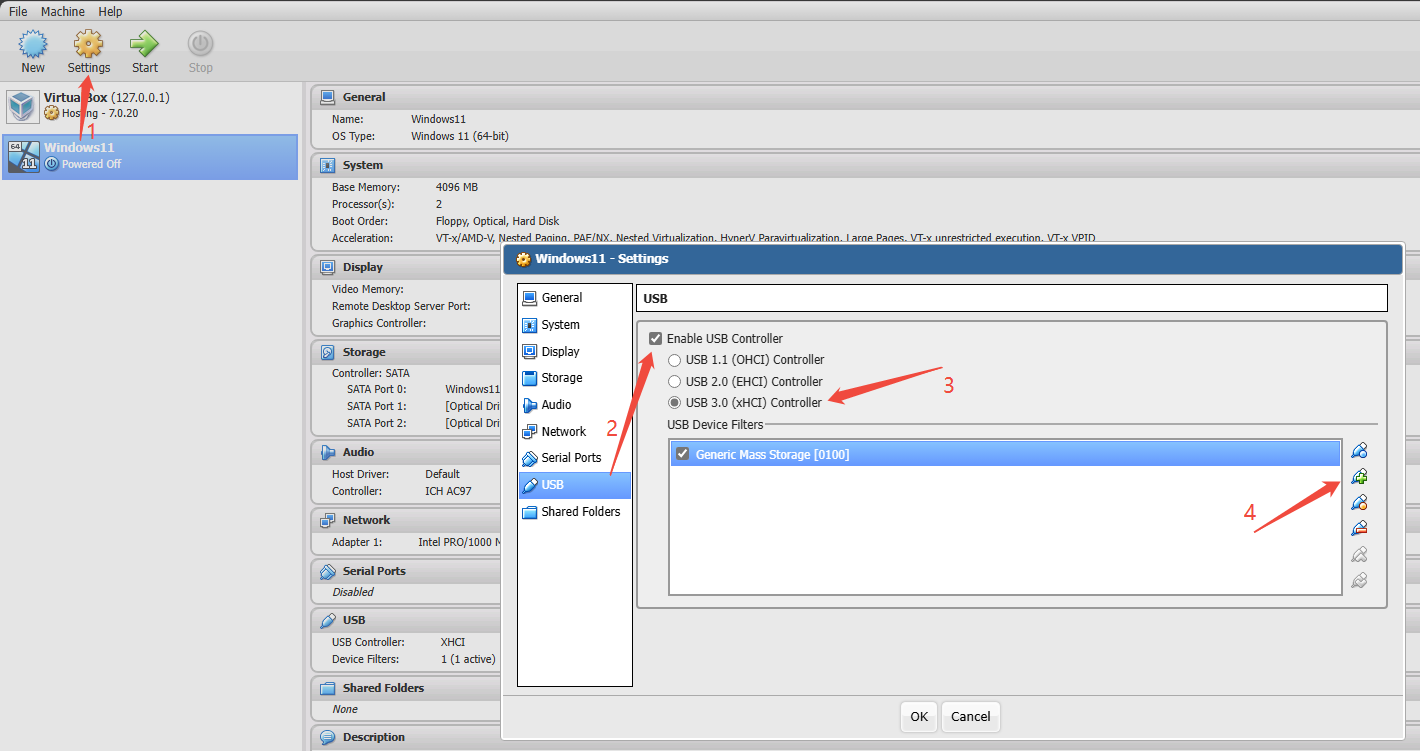1420x751 pixels.
Task: Click the 'Default' host driver value
Action: pos(442,474)
